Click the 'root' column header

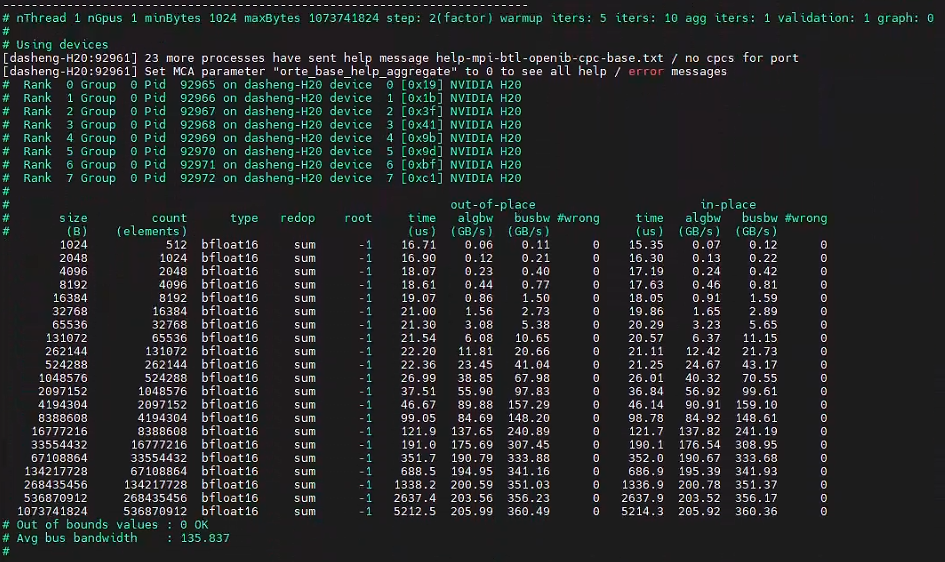(358, 218)
